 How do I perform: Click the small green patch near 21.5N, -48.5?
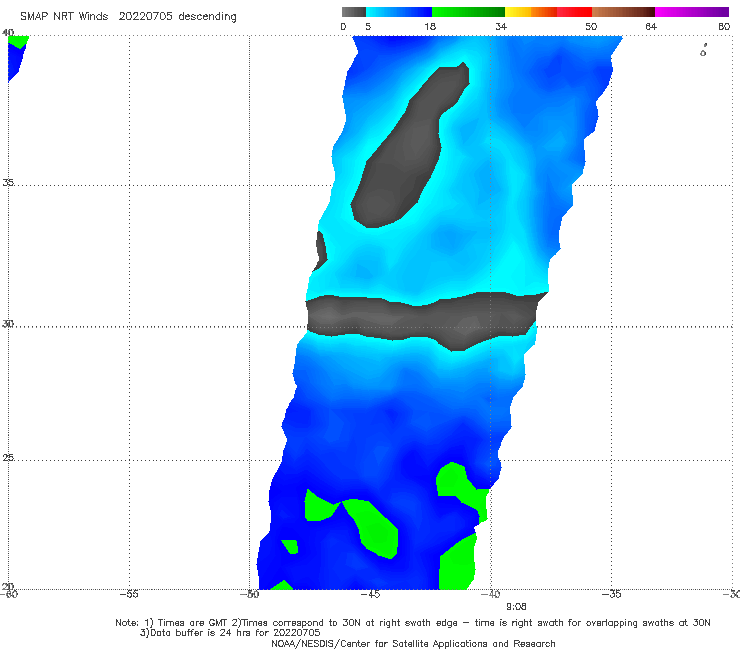[x=290, y=547]
